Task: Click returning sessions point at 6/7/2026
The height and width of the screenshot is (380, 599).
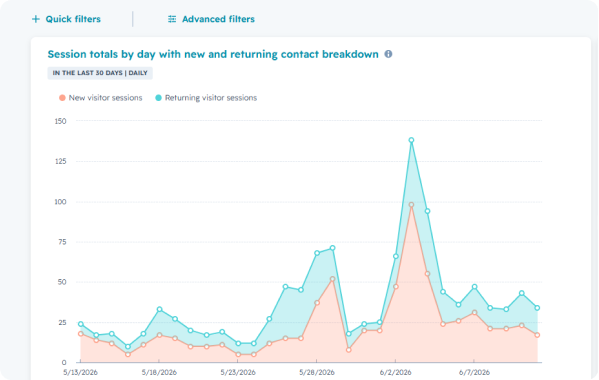Action: point(474,286)
